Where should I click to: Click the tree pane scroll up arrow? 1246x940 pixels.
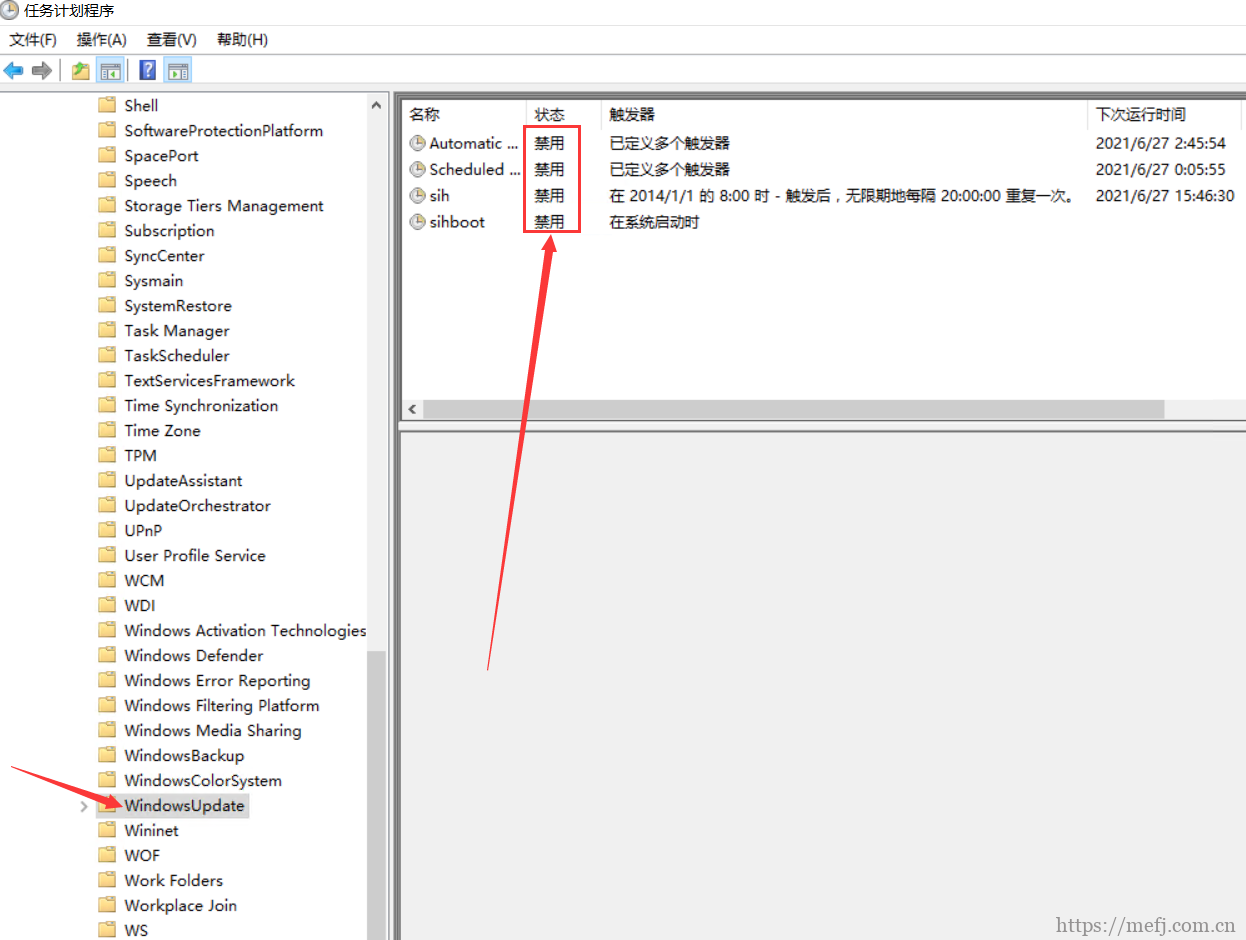tap(377, 105)
